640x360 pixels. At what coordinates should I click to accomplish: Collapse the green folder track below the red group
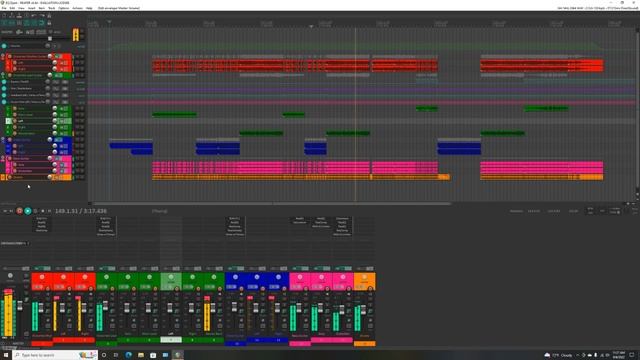[2, 75]
